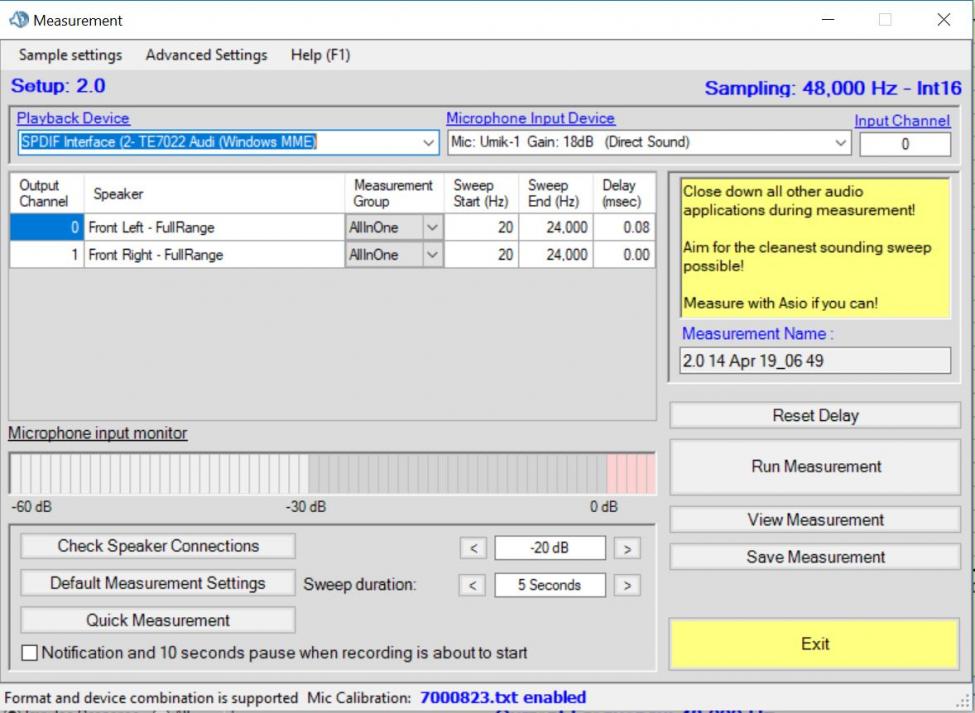Screen dimensions: 975x713
Task: Select output channel 0 cell
Action: (x=47, y=228)
